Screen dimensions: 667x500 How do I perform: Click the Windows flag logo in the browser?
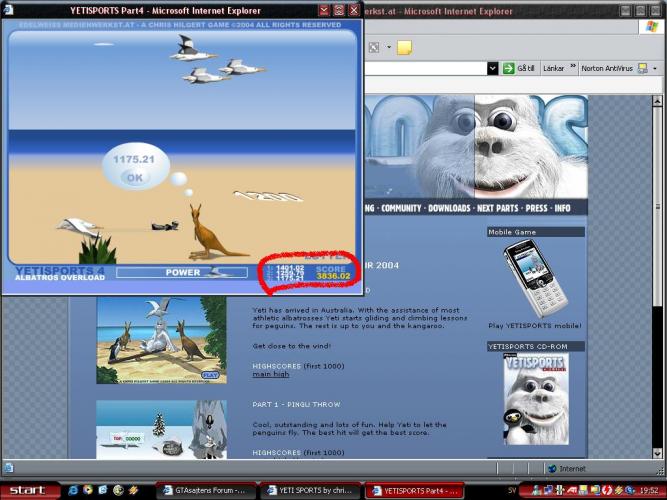[651, 26]
